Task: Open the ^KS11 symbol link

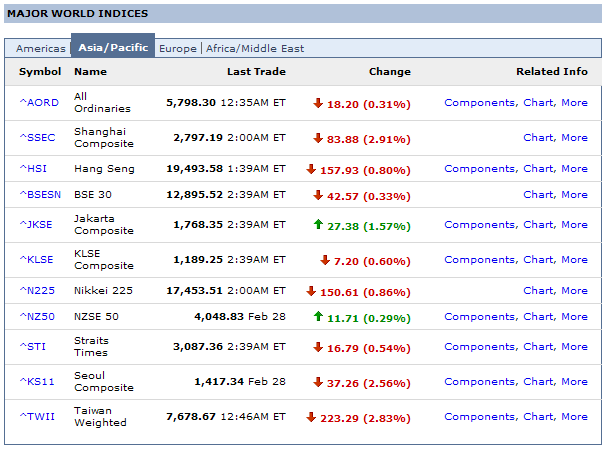Action: (35, 382)
